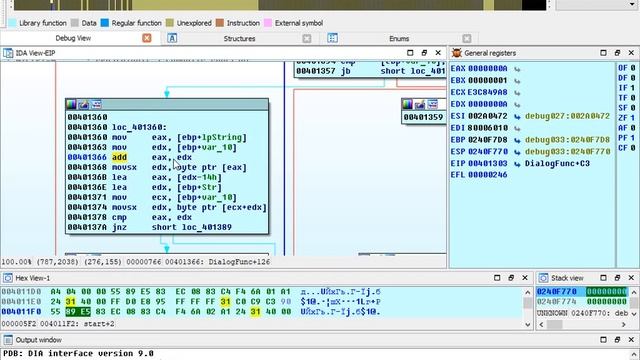This screenshot has height=360, width=640.
Task: Click External symbol legend color swatch
Action: tap(268, 23)
